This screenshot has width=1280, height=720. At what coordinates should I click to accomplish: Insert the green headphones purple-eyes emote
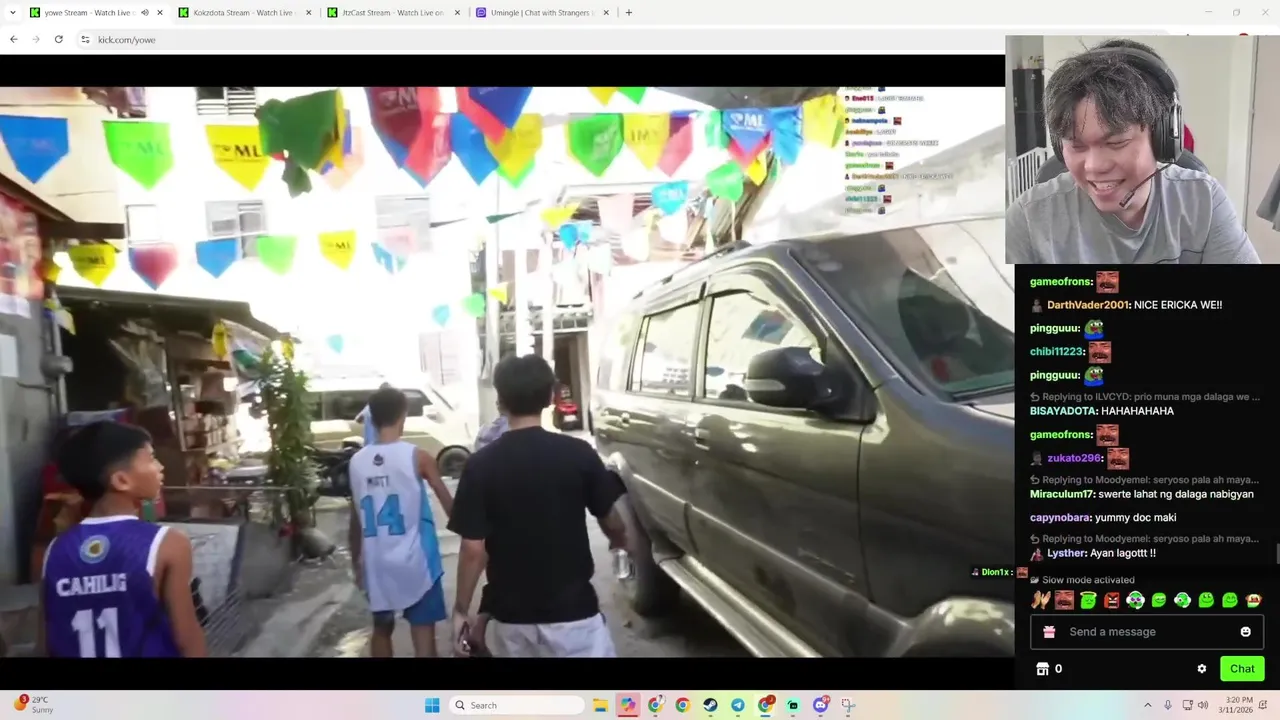[x=1135, y=600]
